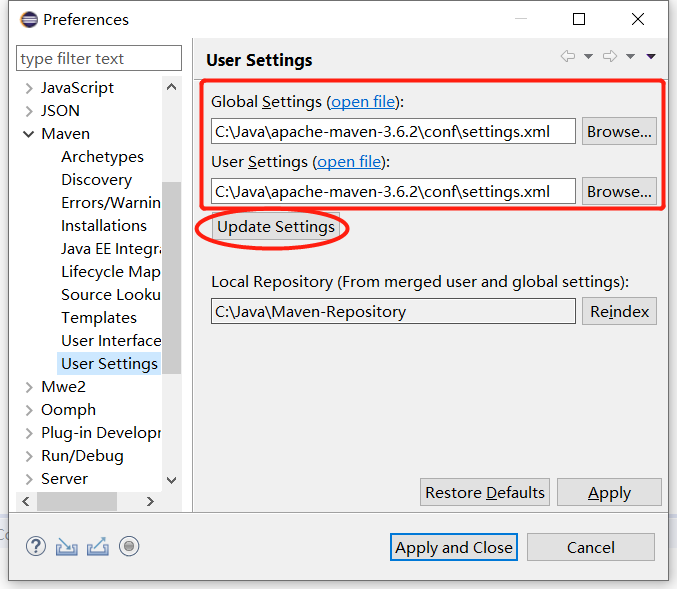Viewport: 677px width, 589px height.
Task: Click the Update Settings button
Action: tap(276, 227)
